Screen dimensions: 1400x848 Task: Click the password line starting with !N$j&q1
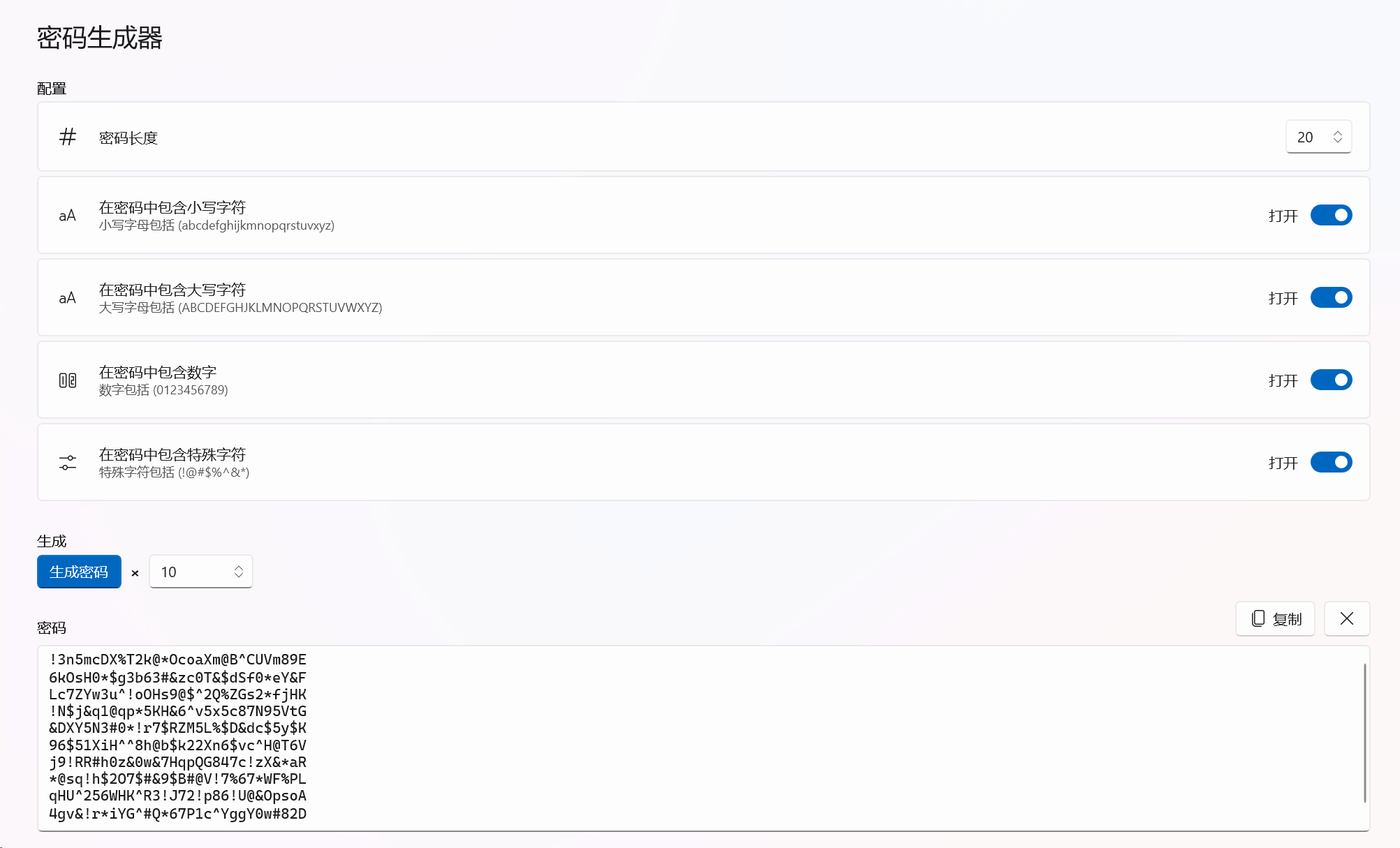tap(178, 711)
